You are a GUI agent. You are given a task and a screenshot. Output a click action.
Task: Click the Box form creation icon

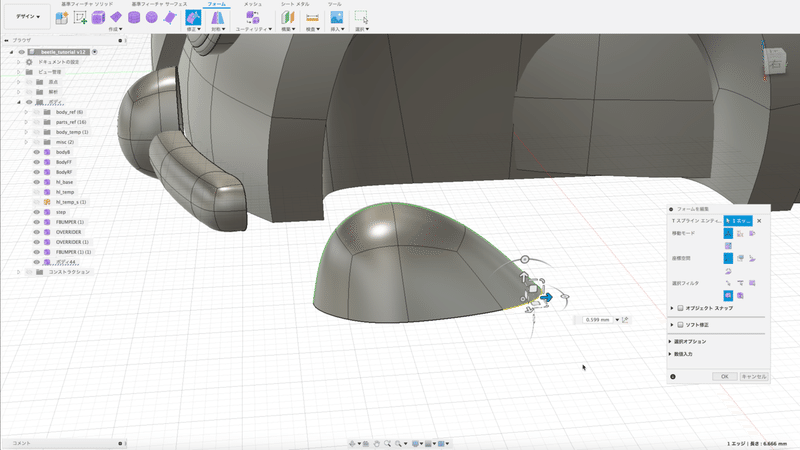click(x=98, y=17)
